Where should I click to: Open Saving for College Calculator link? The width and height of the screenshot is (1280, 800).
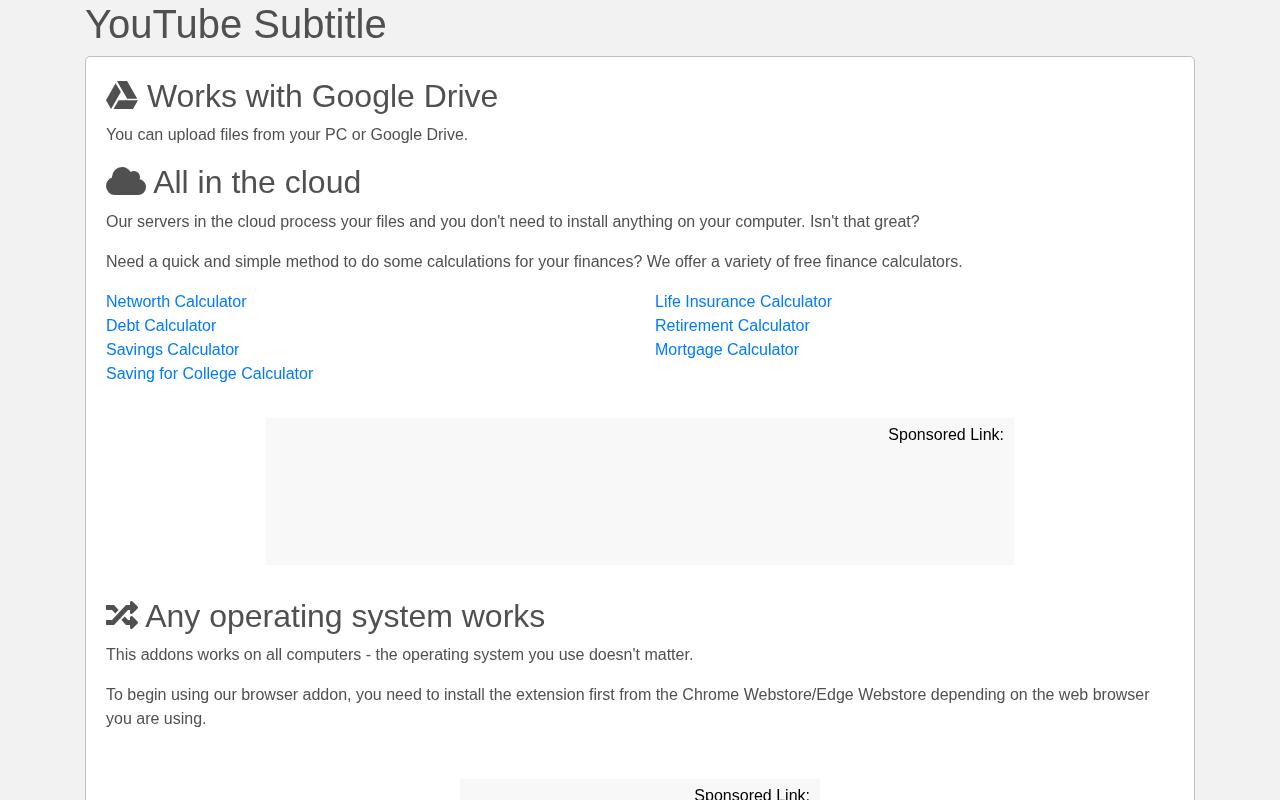pyautogui.click(x=210, y=374)
